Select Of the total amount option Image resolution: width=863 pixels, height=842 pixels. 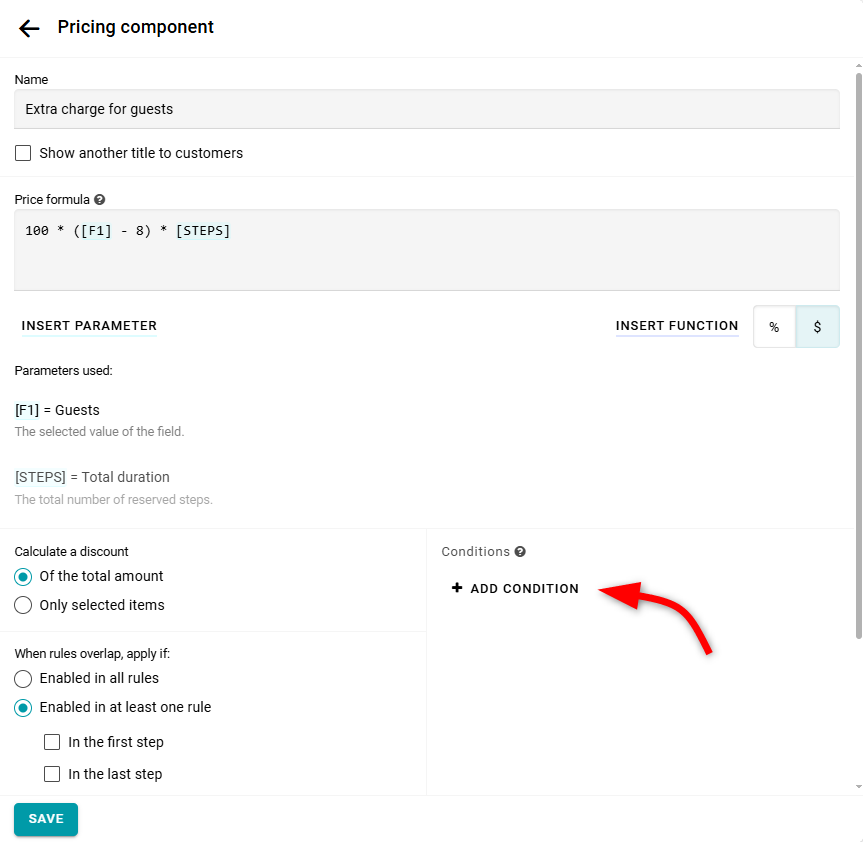(x=23, y=577)
